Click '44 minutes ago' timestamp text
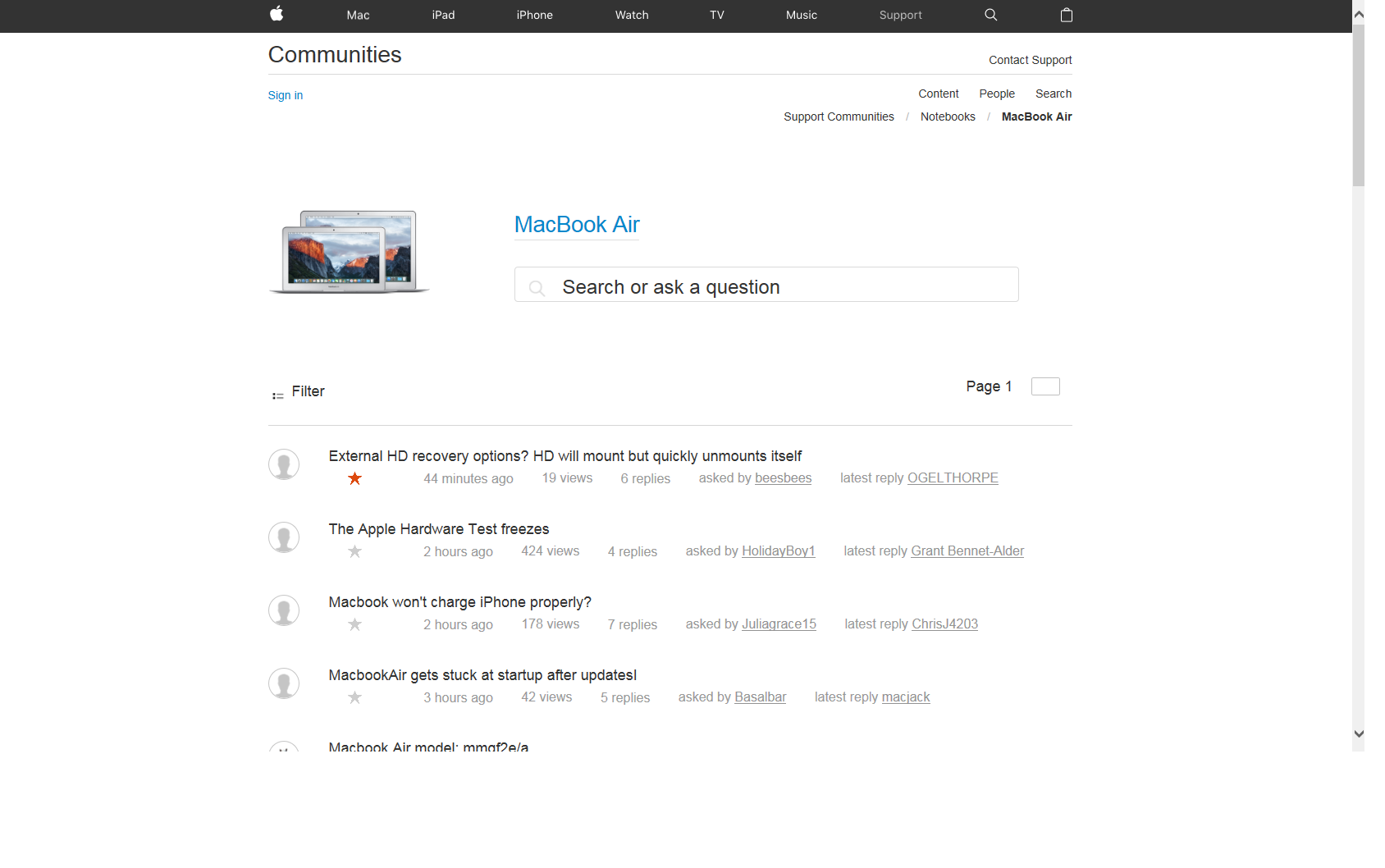Viewport: 1385px width, 868px height. pyautogui.click(x=469, y=479)
